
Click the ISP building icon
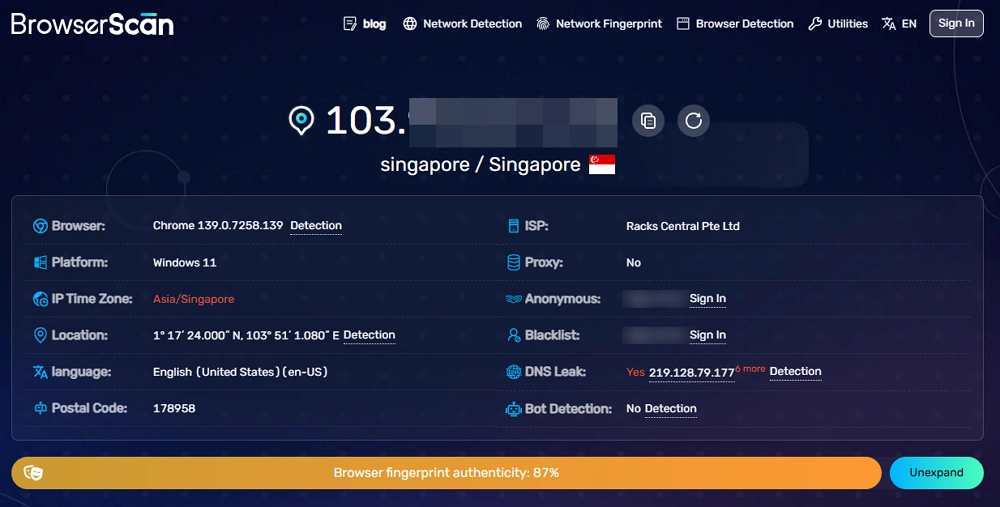(513, 226)
